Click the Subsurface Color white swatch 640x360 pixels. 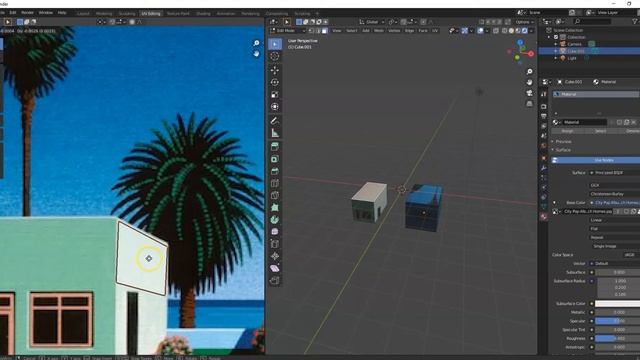pyautogui.click(x=617, y=304)
